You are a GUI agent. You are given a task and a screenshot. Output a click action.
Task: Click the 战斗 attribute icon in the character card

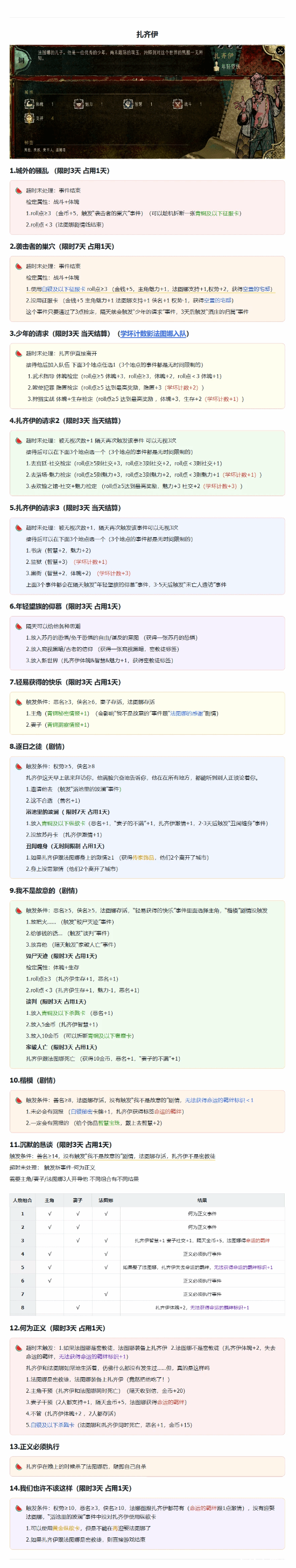point(177,104)
